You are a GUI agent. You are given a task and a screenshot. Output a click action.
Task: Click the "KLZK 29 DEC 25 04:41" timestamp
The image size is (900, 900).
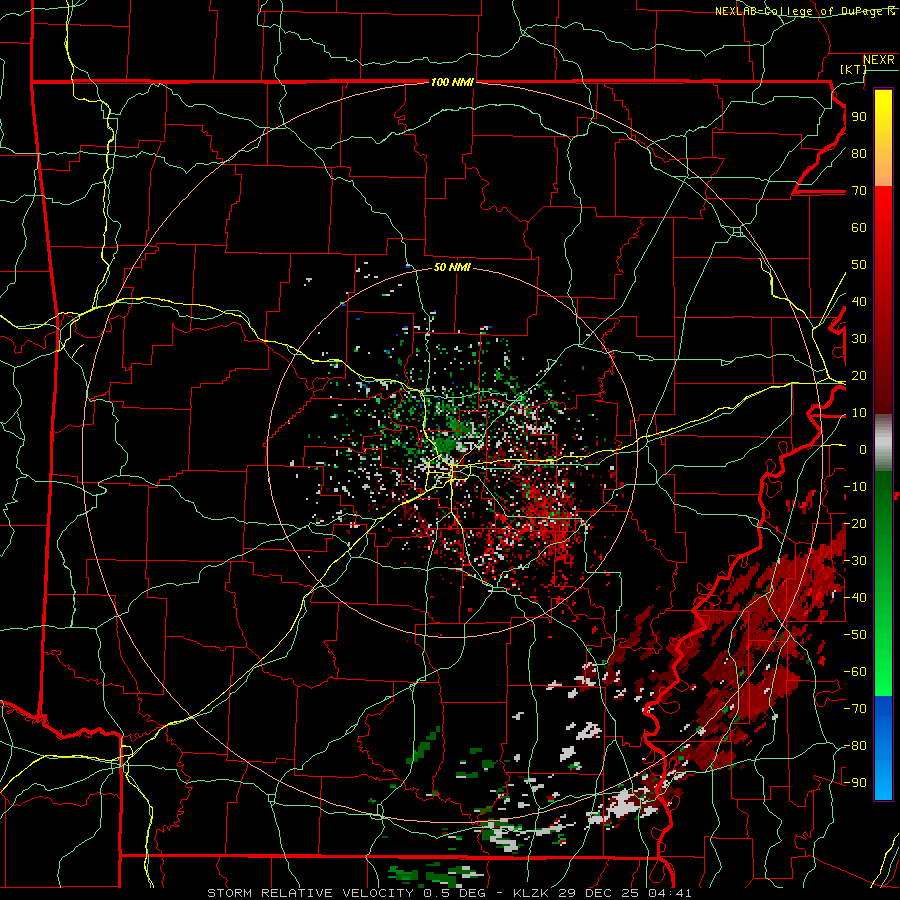click(x=602, y=893)
